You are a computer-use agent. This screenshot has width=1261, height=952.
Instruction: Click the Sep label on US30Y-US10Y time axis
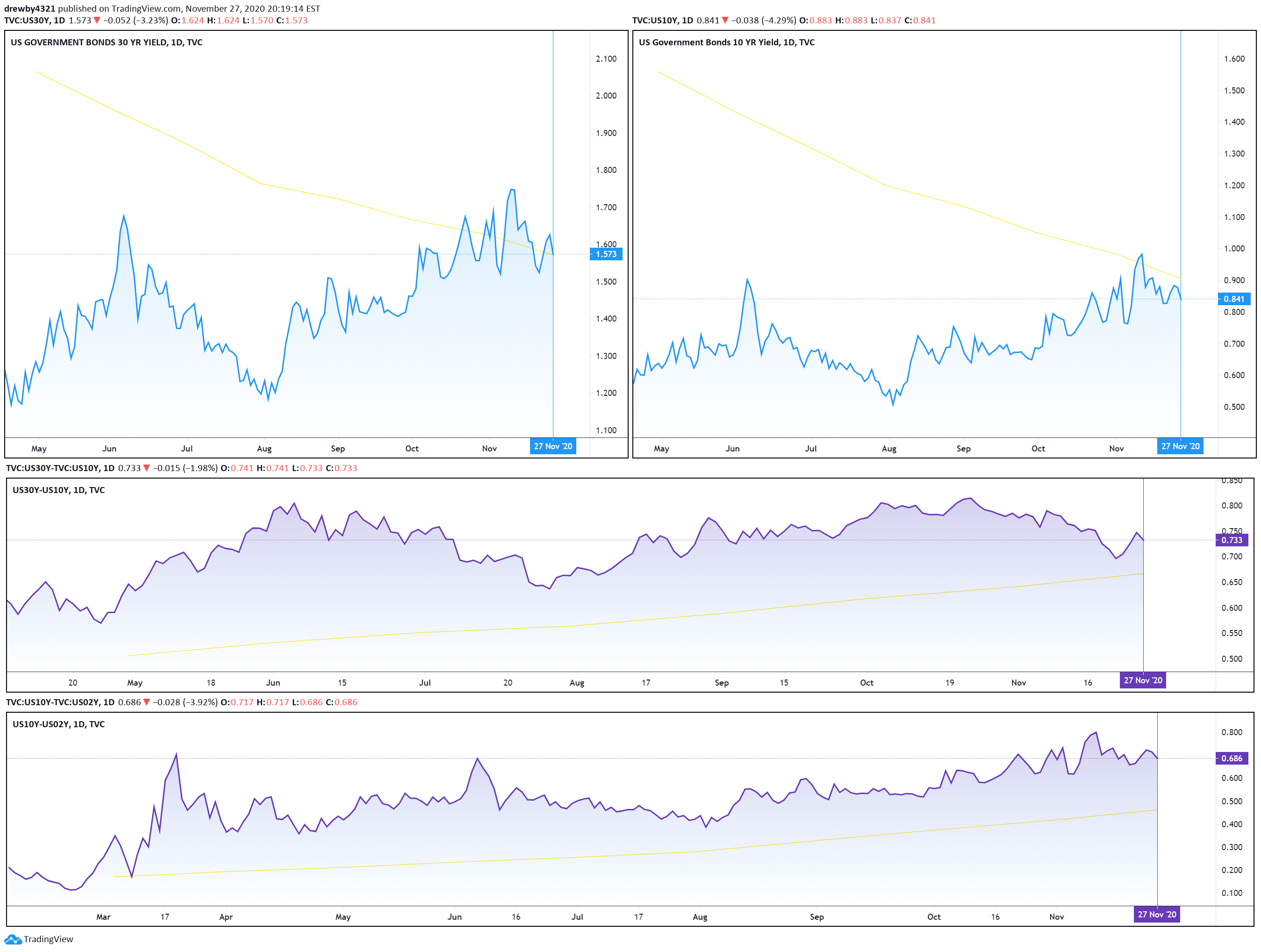point(722,682)
